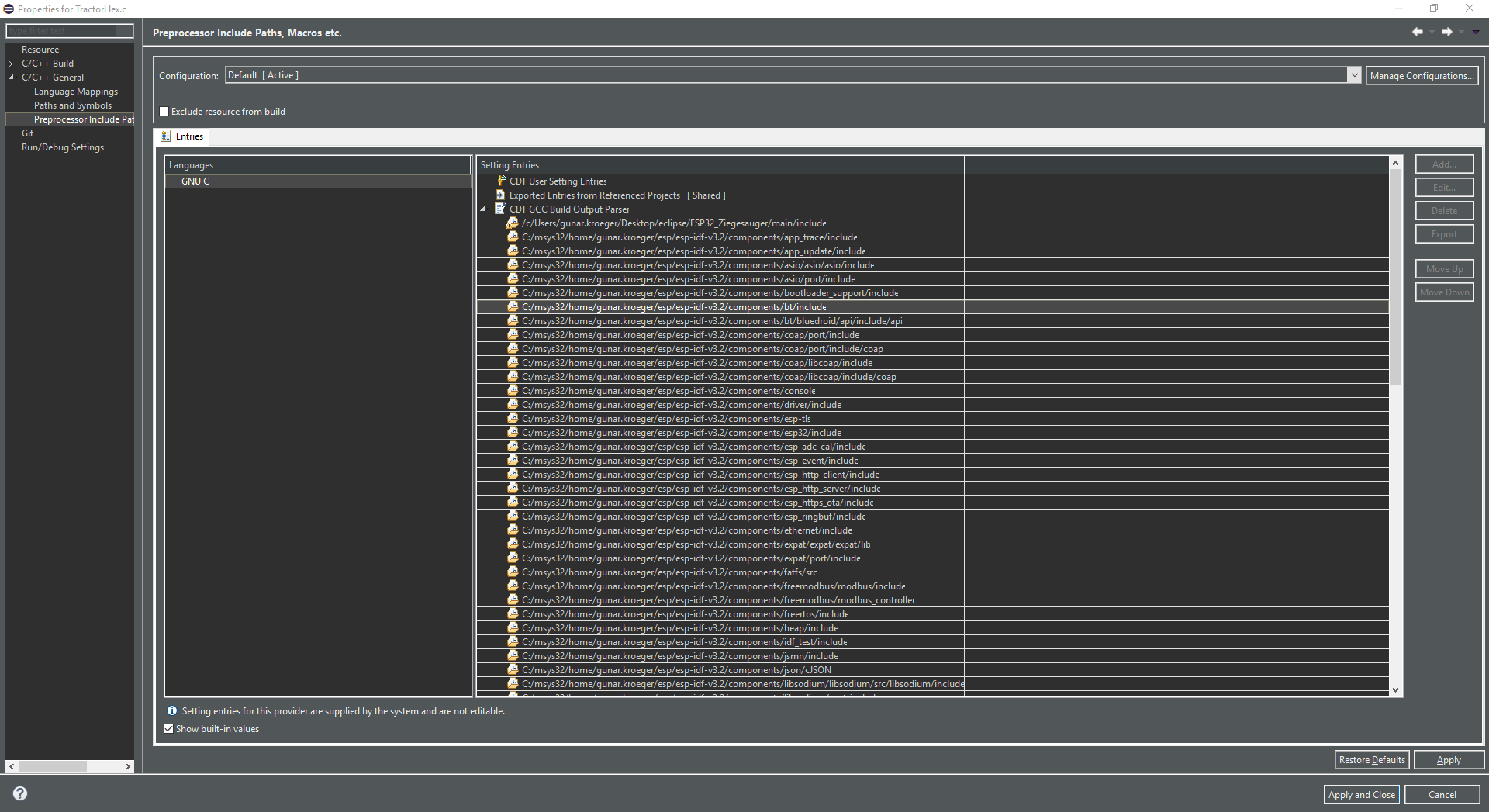Click the setting entries vertical scrollbar thumb
1489x812 pixels.
pyautogui.click(x=1395, y=278)
